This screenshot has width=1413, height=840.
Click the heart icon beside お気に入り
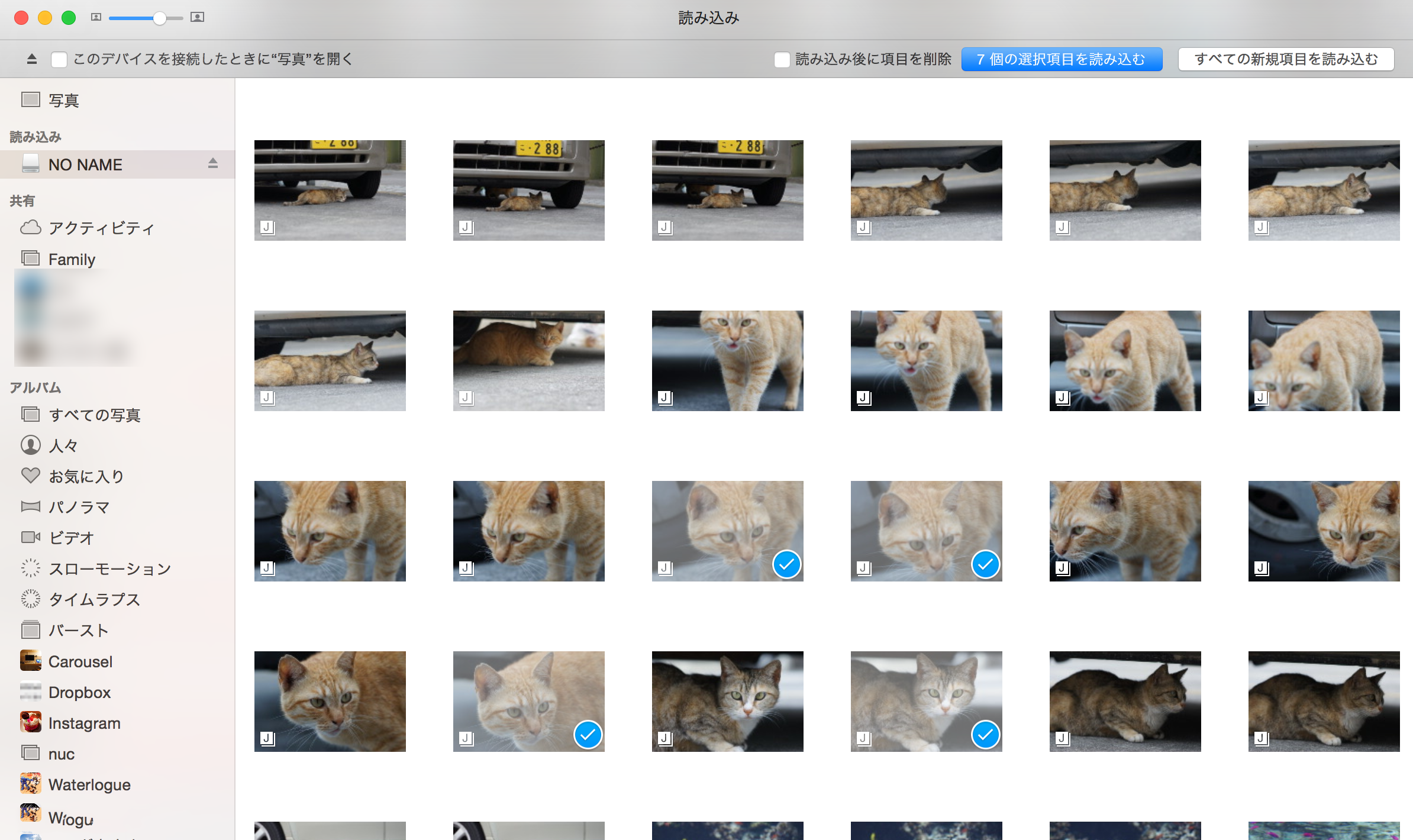pos(31,476)
